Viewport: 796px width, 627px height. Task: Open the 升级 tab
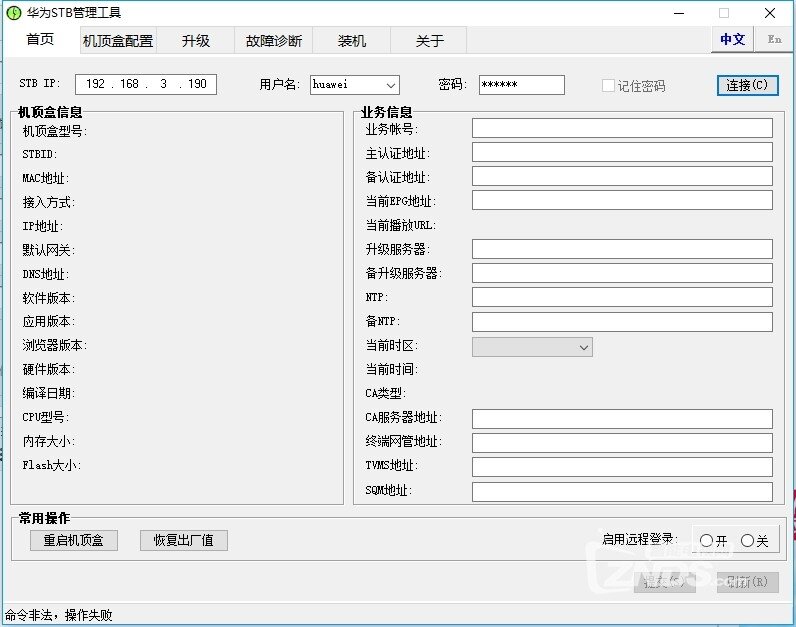click(195, 41)
